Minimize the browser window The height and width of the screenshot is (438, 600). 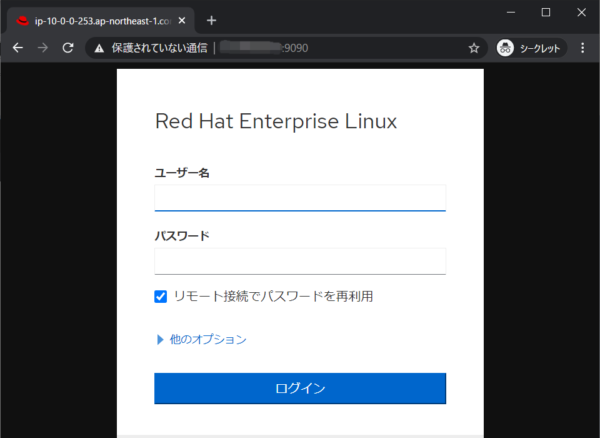511,13
